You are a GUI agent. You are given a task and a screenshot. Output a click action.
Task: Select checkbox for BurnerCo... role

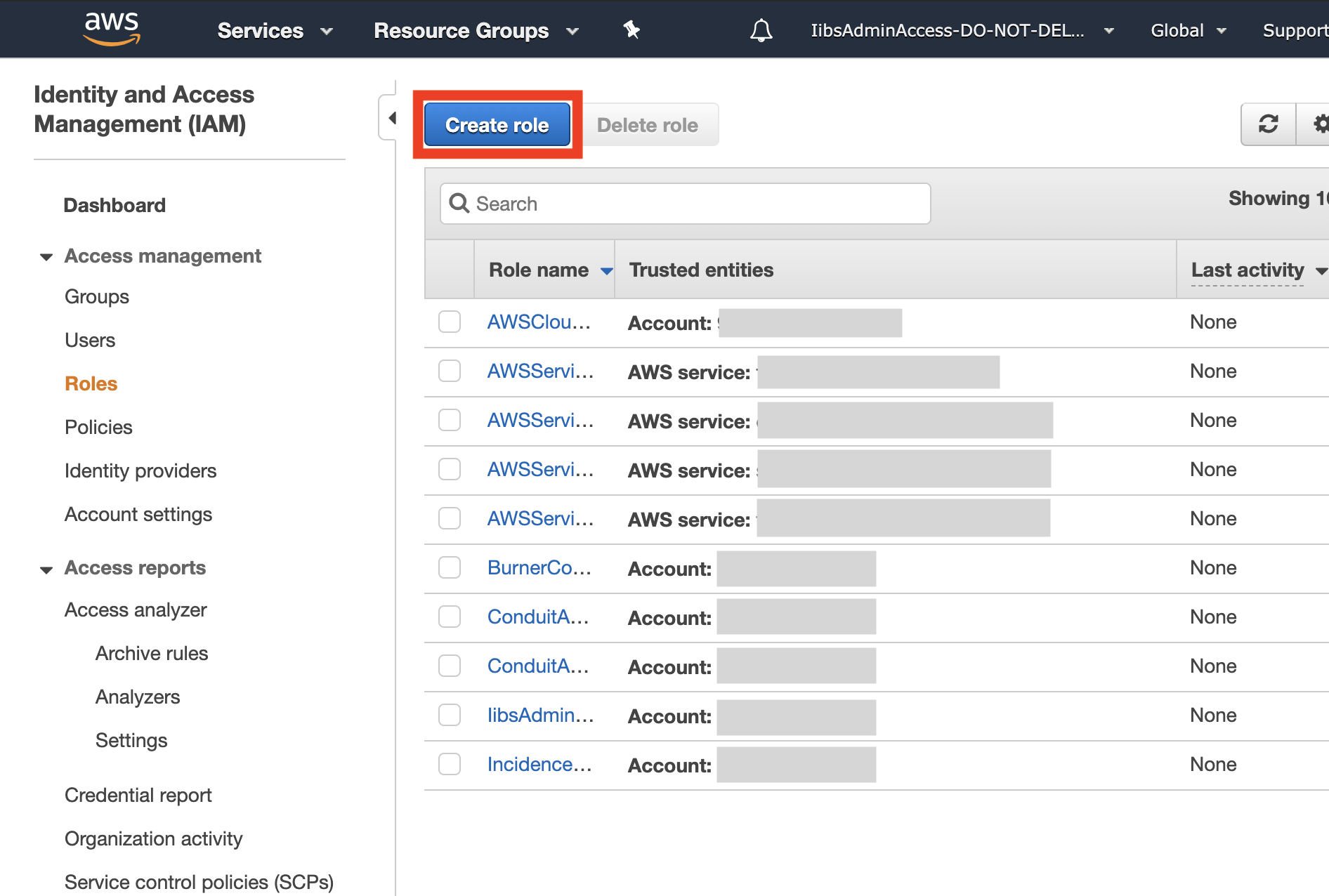click(450, 567)
